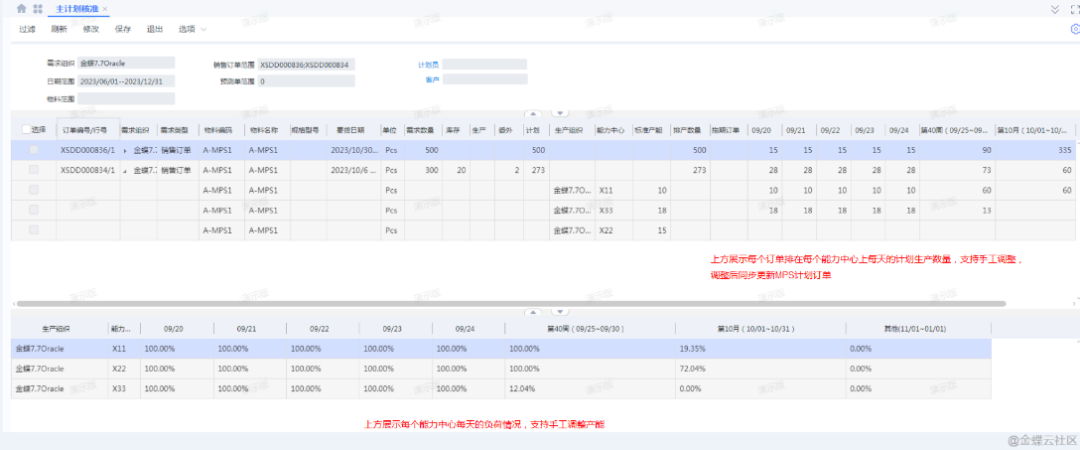Check the box for row XSDD000836/1
The height and width of the screenshot is (450, 1080).
tap(33, 150)
